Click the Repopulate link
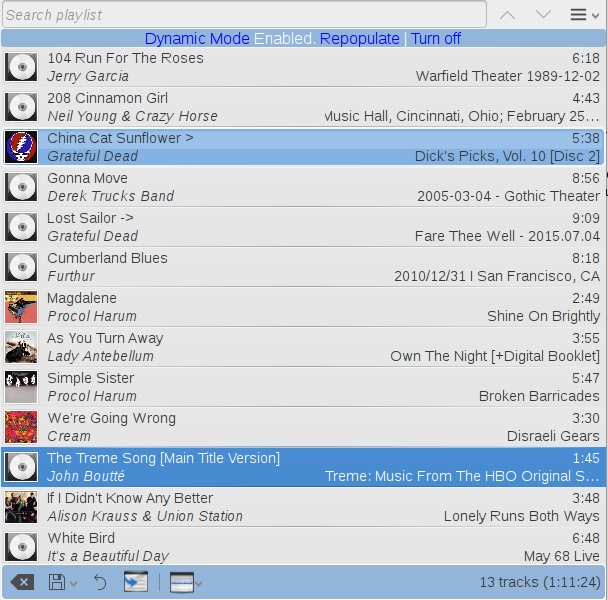Viewport: 608px width, 600px height. tap(359, 39)
